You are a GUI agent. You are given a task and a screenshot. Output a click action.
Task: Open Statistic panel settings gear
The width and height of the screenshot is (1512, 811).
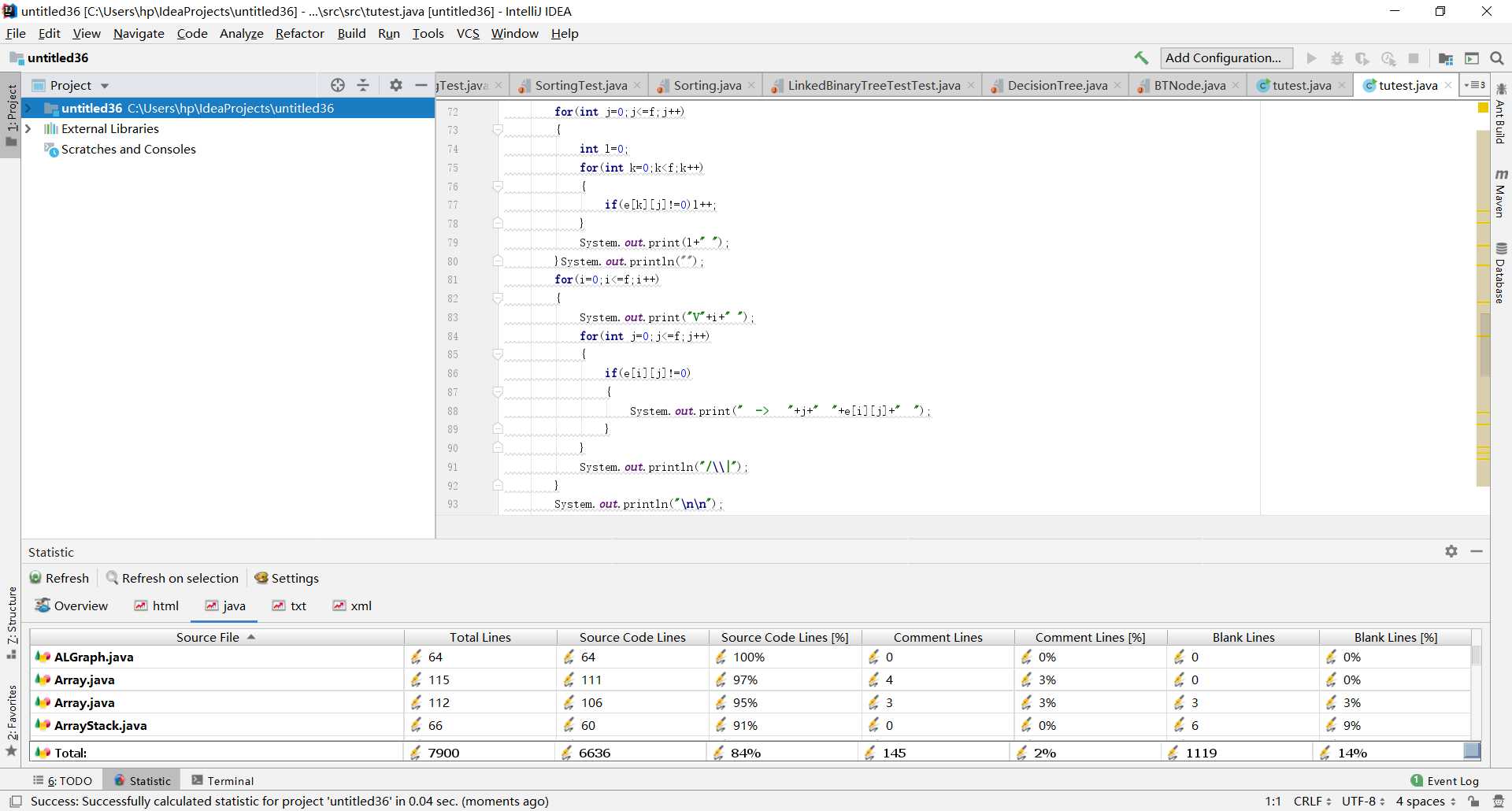(1451, 551)
